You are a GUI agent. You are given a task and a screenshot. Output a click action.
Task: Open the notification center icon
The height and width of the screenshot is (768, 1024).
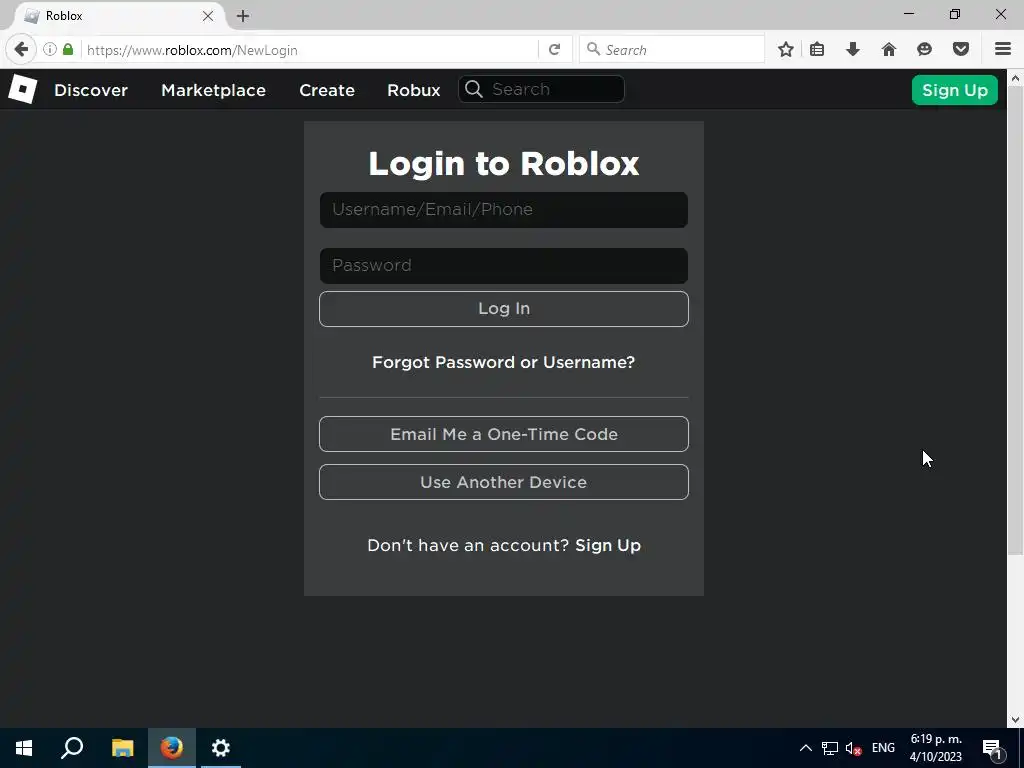pos(992,748)
